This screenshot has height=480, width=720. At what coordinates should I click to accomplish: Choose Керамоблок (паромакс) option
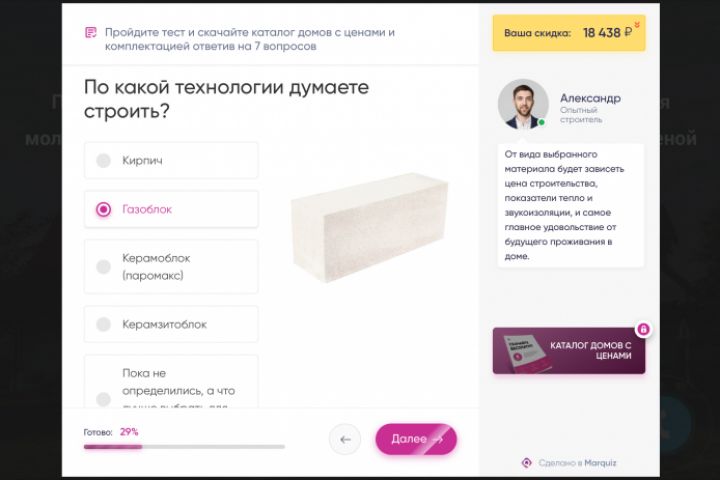point(171,266)
